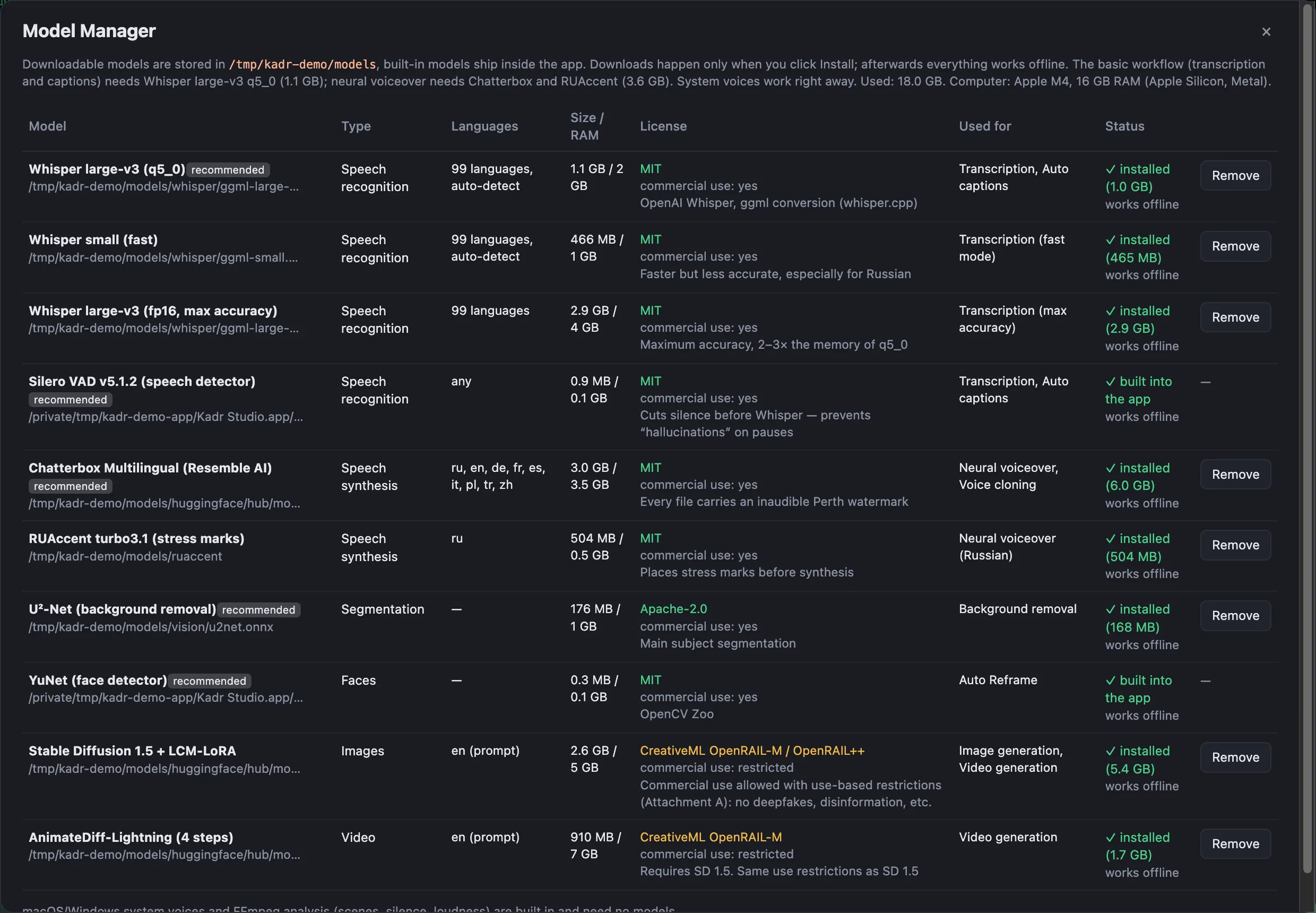Click built into the app status for YuNet
The height and width of the screenshot is (913, 1316).
click(1138, 690)
